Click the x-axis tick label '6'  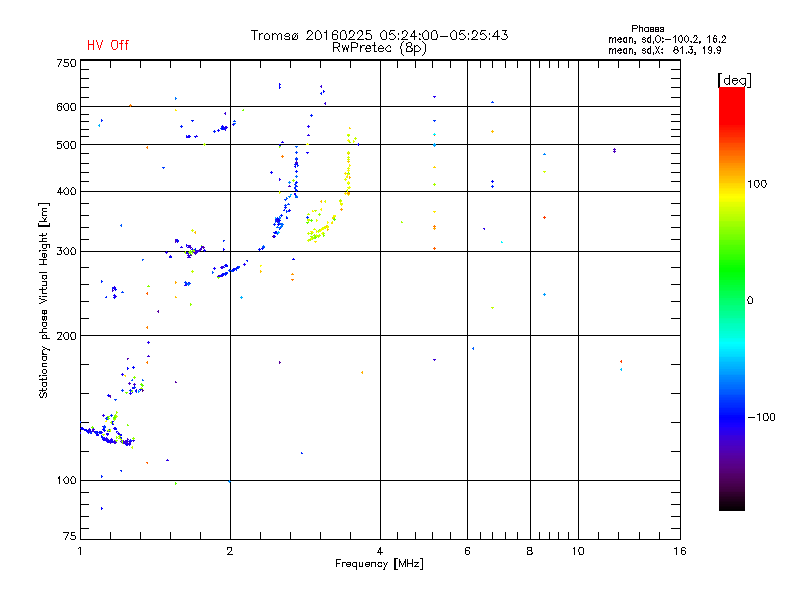[467, 551]
